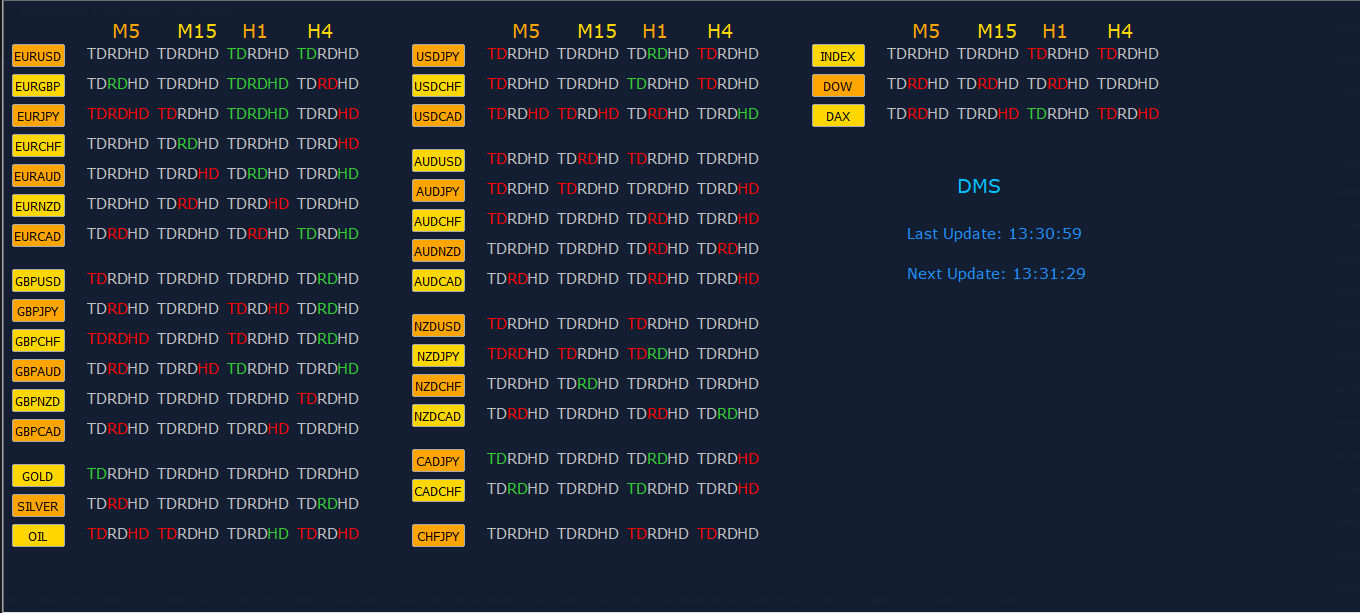Click H4 column header above INDEX row
The height and width of the screenshot is (613, 1360).
1120,31
